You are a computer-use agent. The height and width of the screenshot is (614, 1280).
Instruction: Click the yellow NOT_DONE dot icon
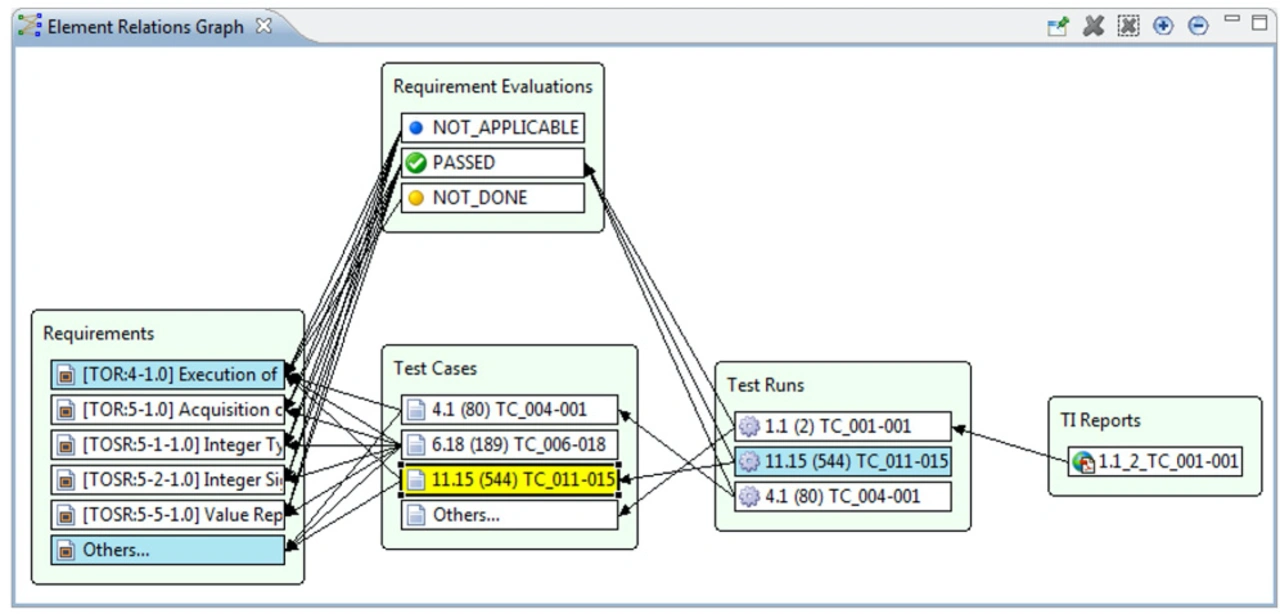coord(416,198)
